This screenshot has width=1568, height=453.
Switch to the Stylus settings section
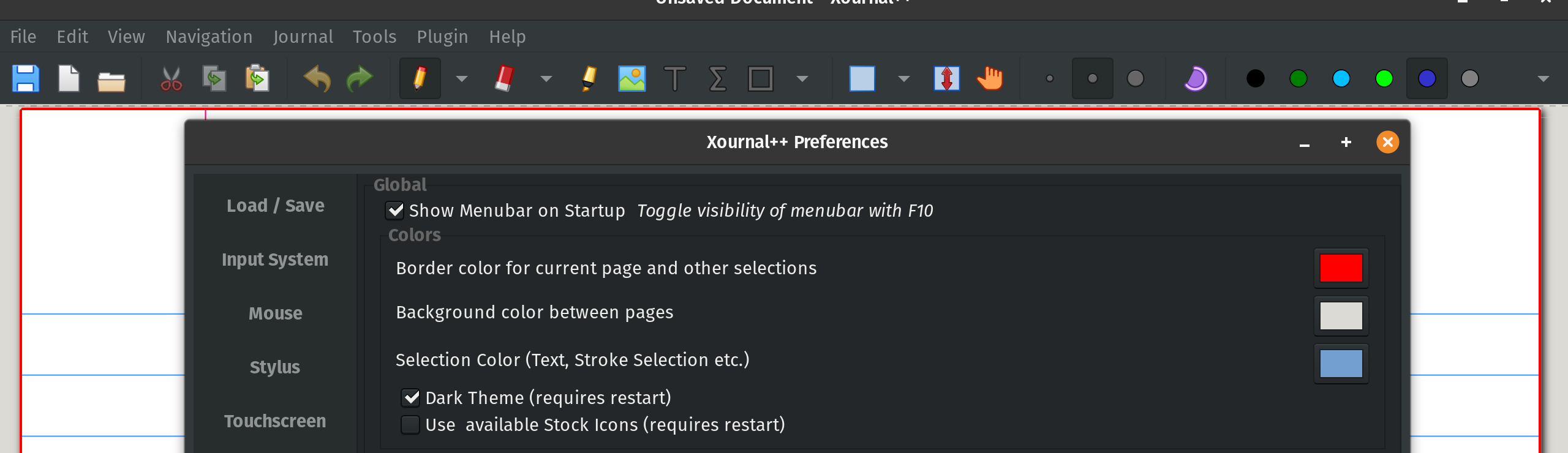(274, 367)
